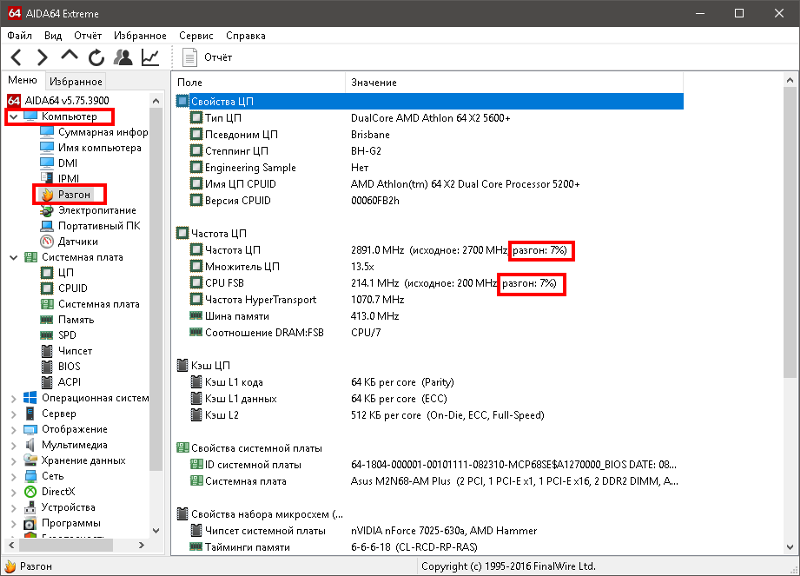The image size is (800, 576).
Task: Click the ЦП chip icon in the tree
Action: 47,273
